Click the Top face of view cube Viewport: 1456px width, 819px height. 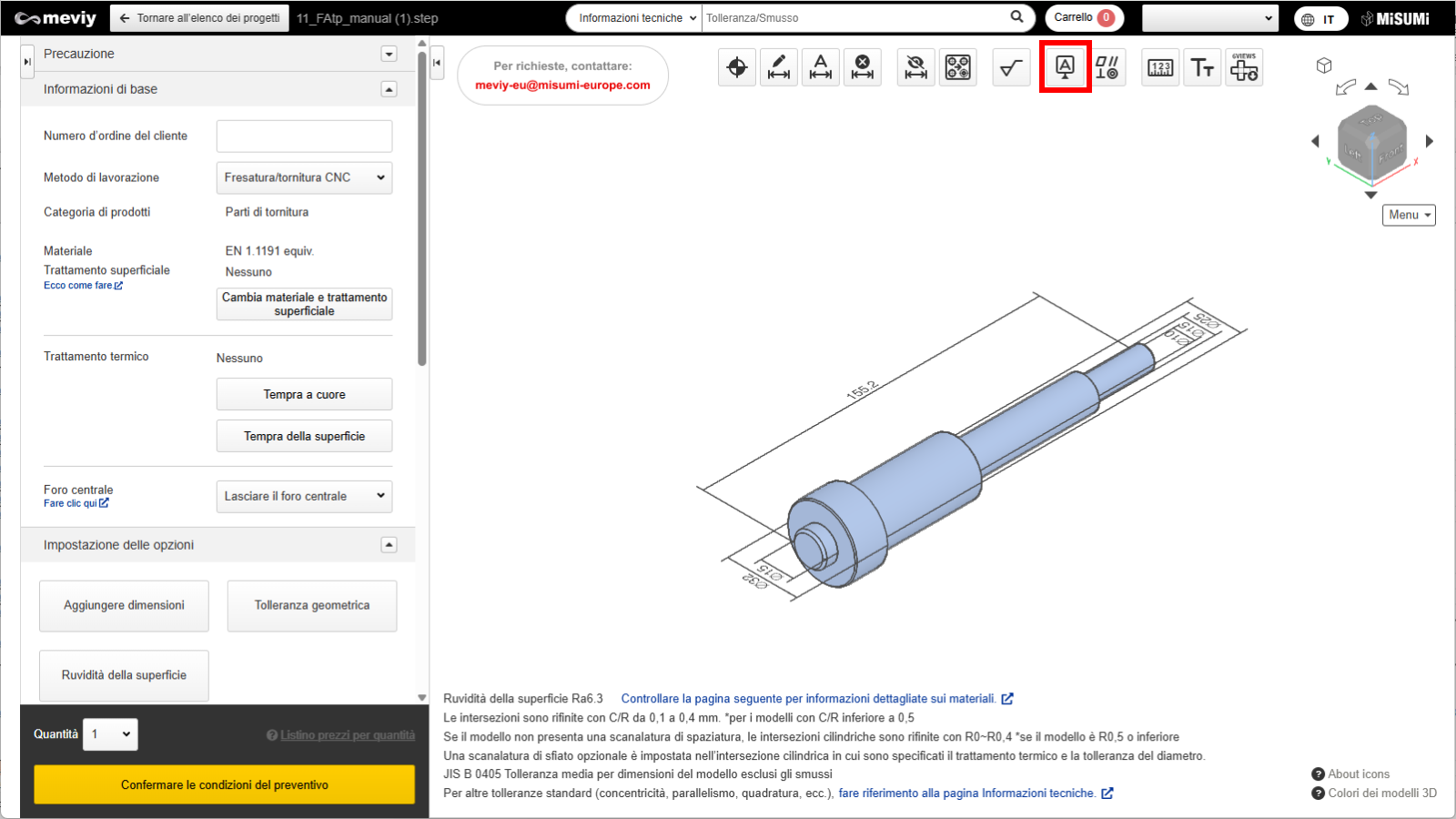1370,119
